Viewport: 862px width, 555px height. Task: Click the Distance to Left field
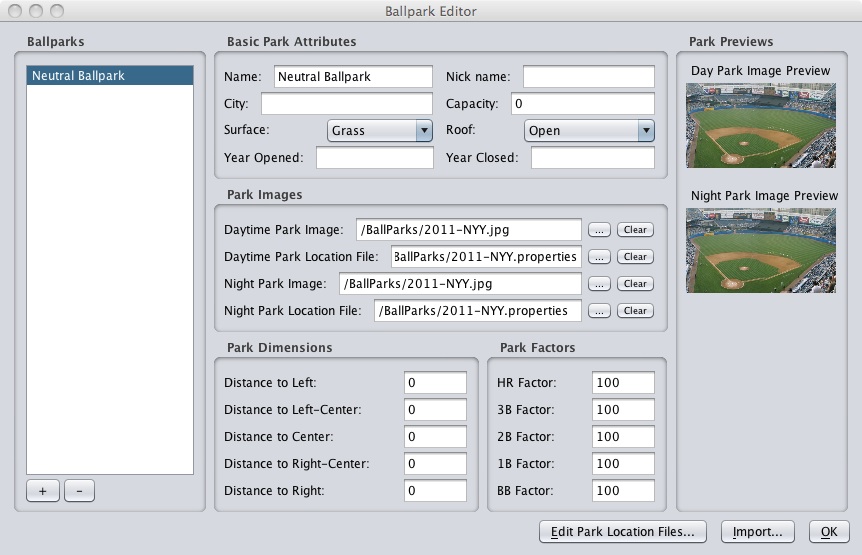[435, 382]
